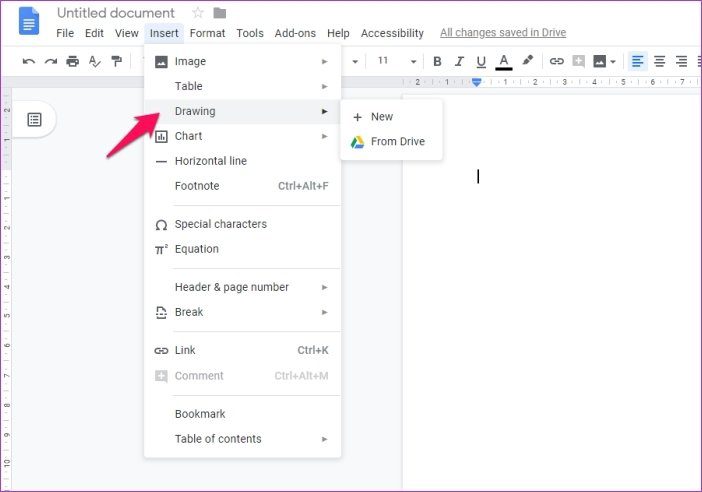The width and height of the screenshot is (702, 492).
Task: Open the font name dropdown arrow
Action: [x=355, y=61]
